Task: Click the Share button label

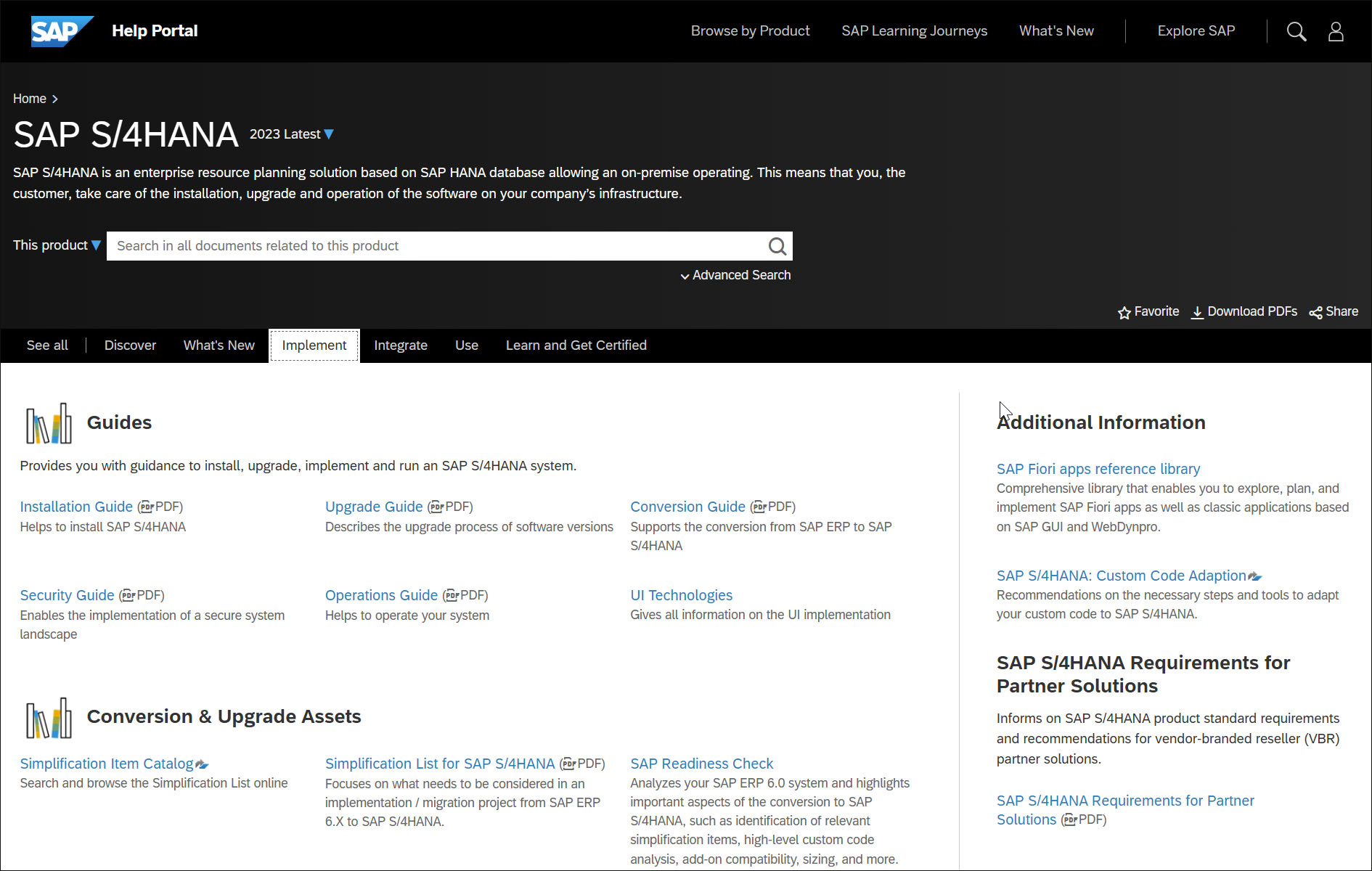Action: 1342,311
